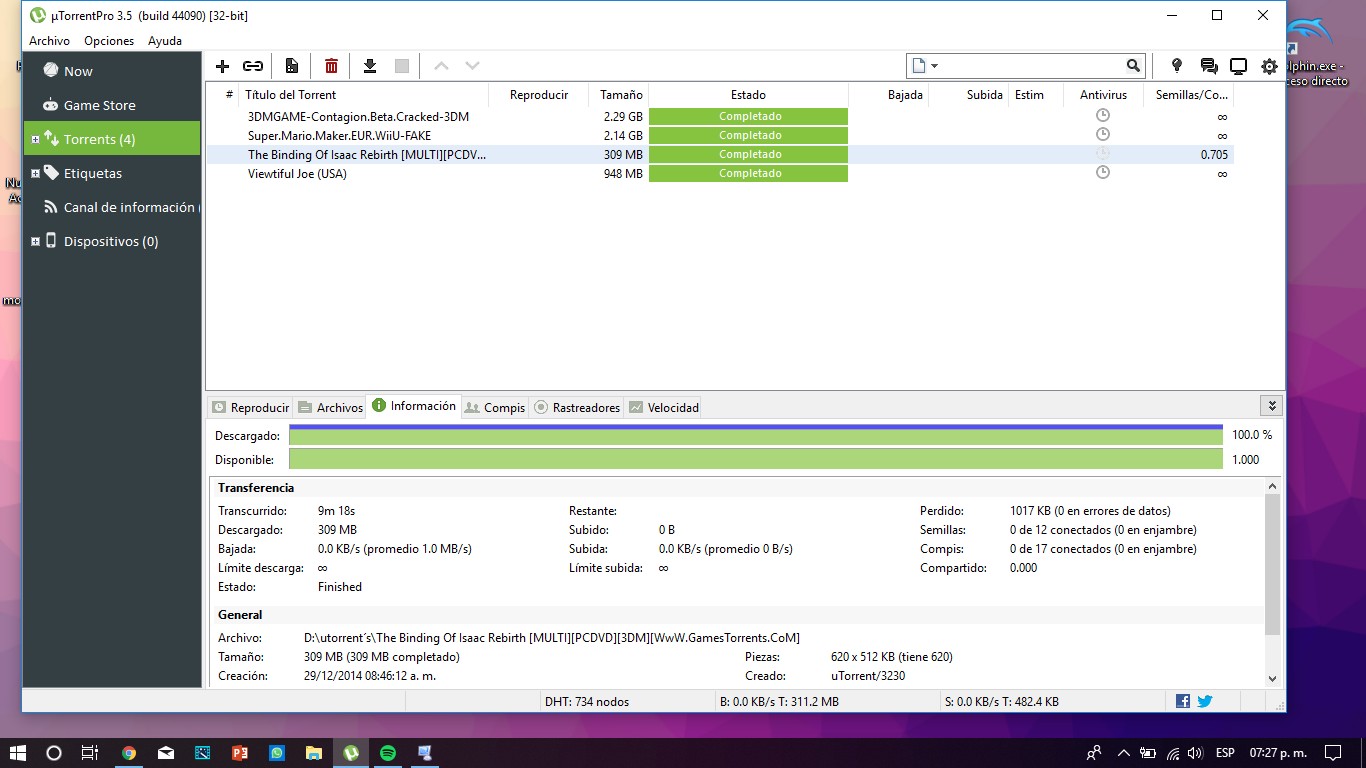Switch to the Rastreadores tab
1366x768 pixels.
pyautogui.click(x=577, y=407)
